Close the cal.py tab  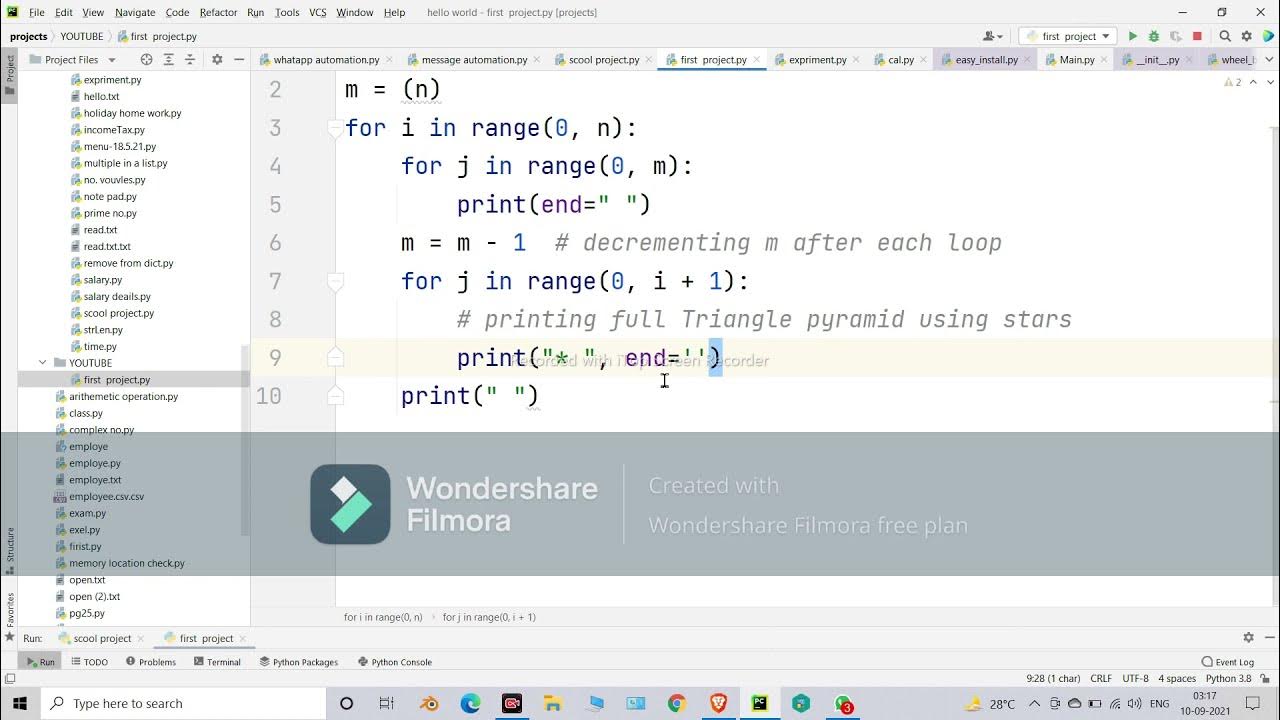(924, 60)
